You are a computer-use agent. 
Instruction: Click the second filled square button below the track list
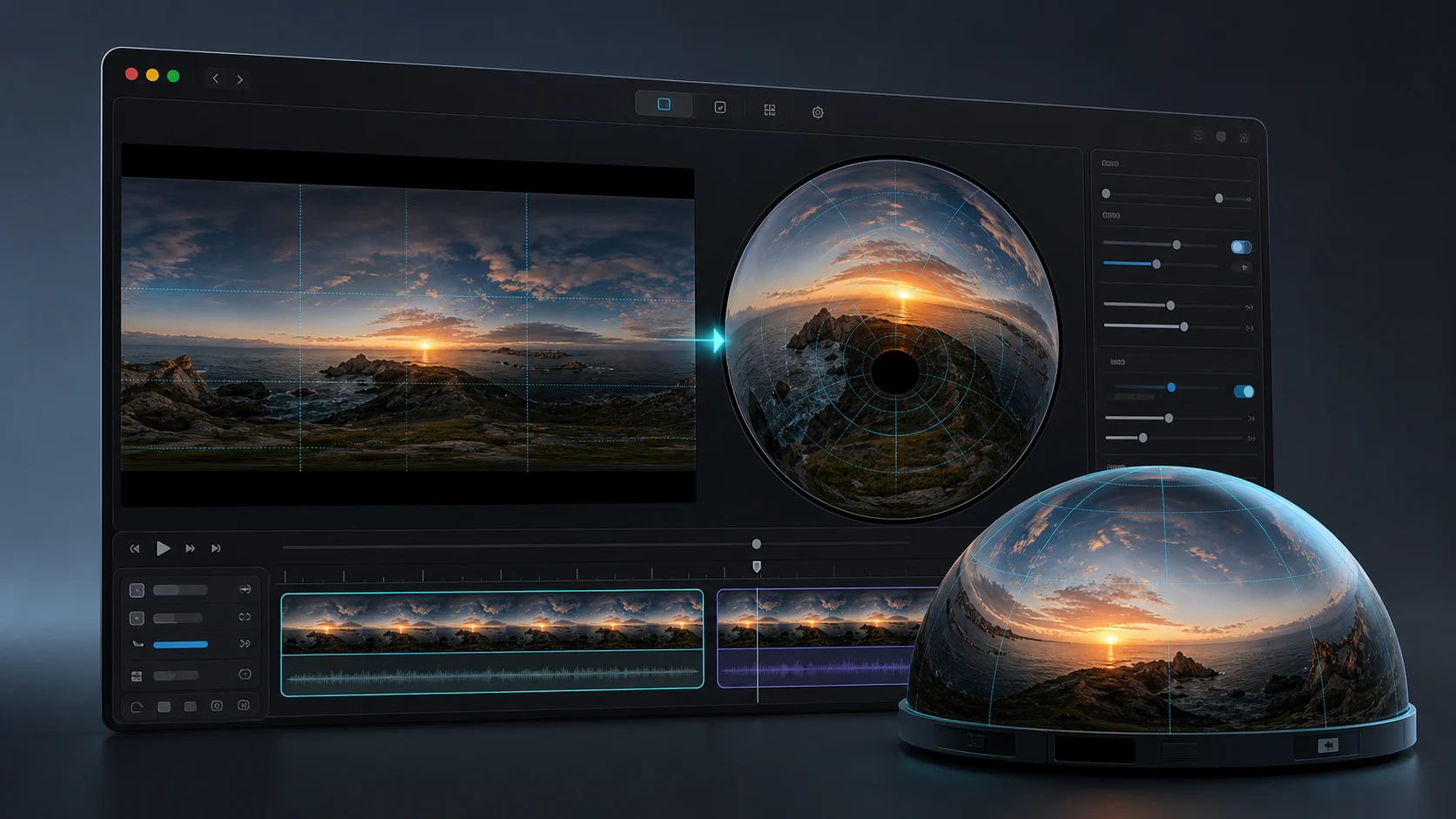click(190, 707)
